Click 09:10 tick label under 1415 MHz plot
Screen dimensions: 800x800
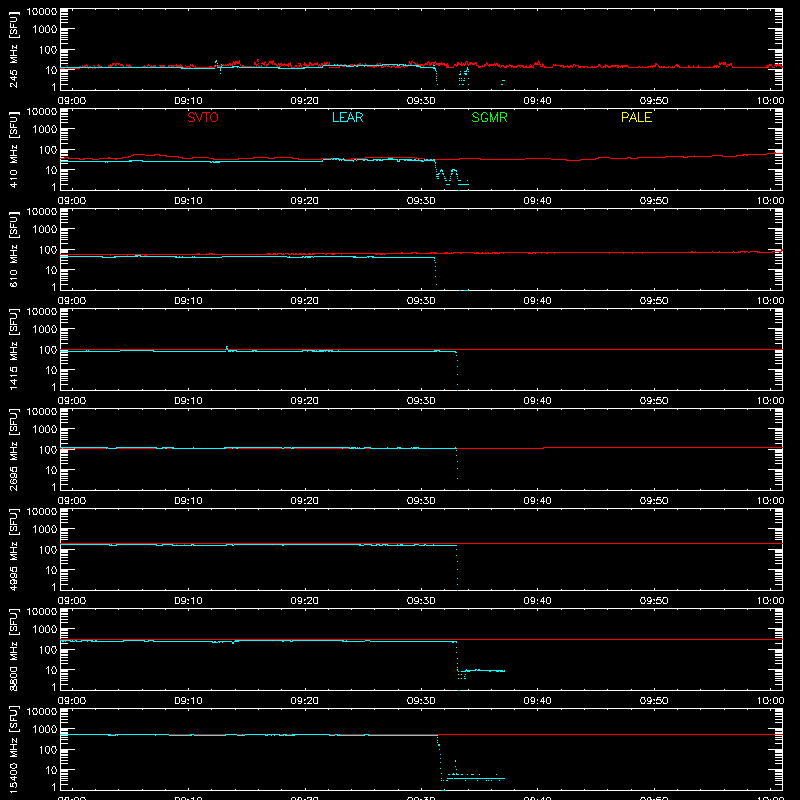(188, 401)
